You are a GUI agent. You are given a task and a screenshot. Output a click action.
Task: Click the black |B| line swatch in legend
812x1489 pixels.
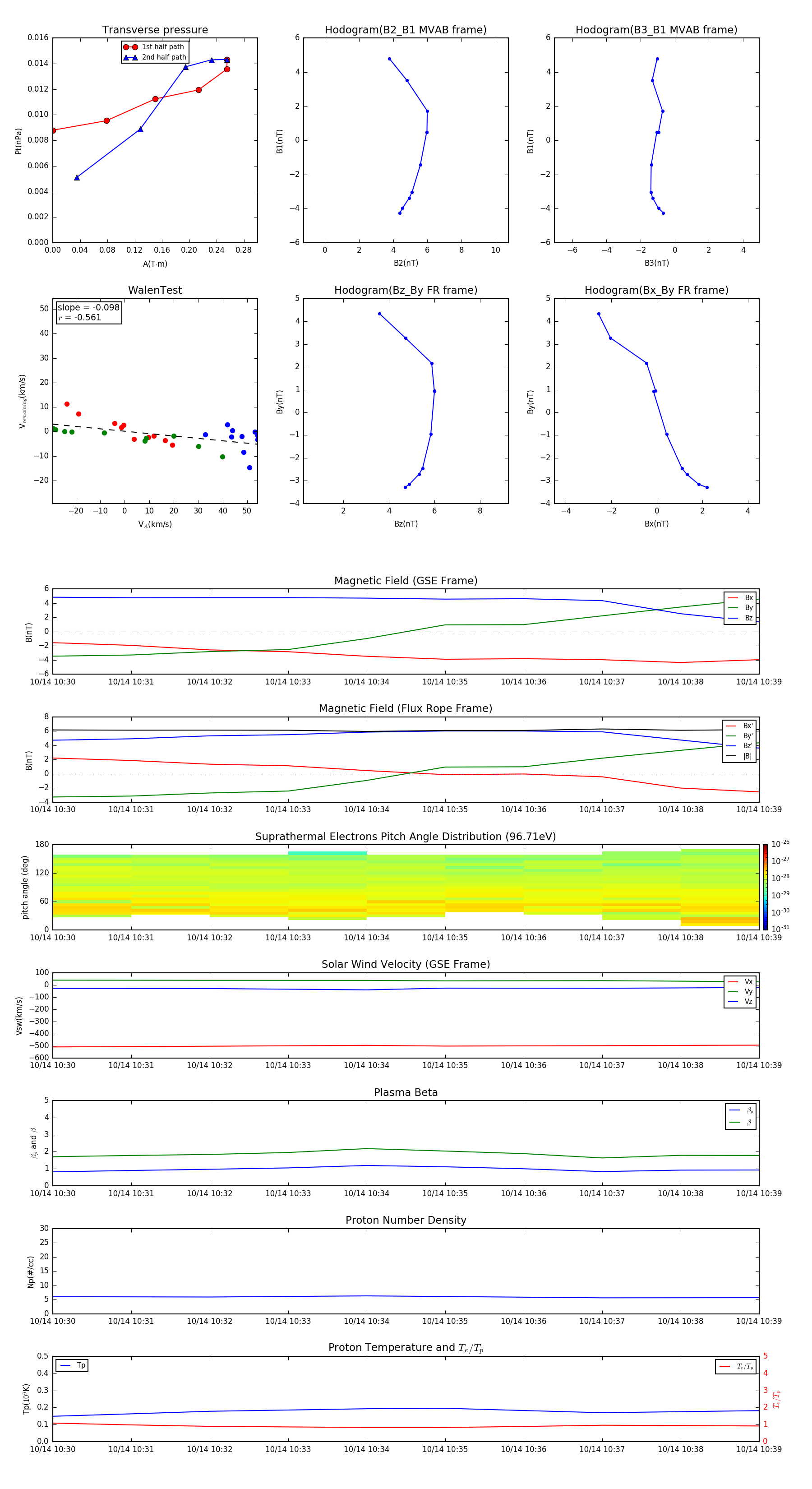tap(732, 757)
